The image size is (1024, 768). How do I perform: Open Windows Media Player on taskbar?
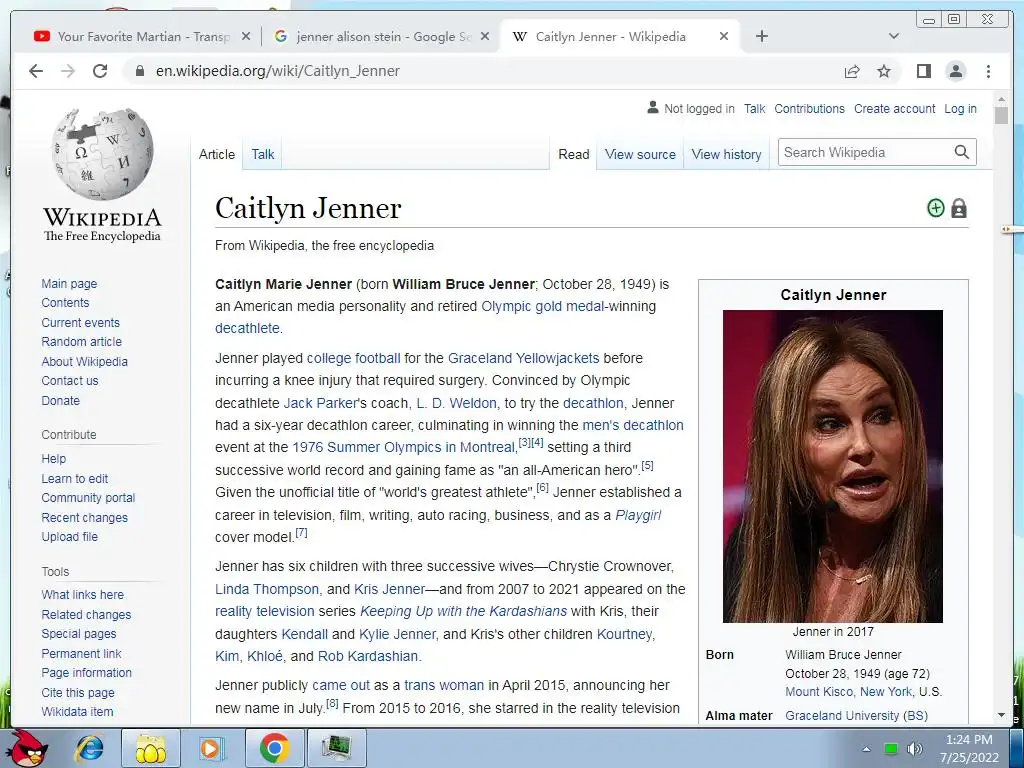(212, 748)
